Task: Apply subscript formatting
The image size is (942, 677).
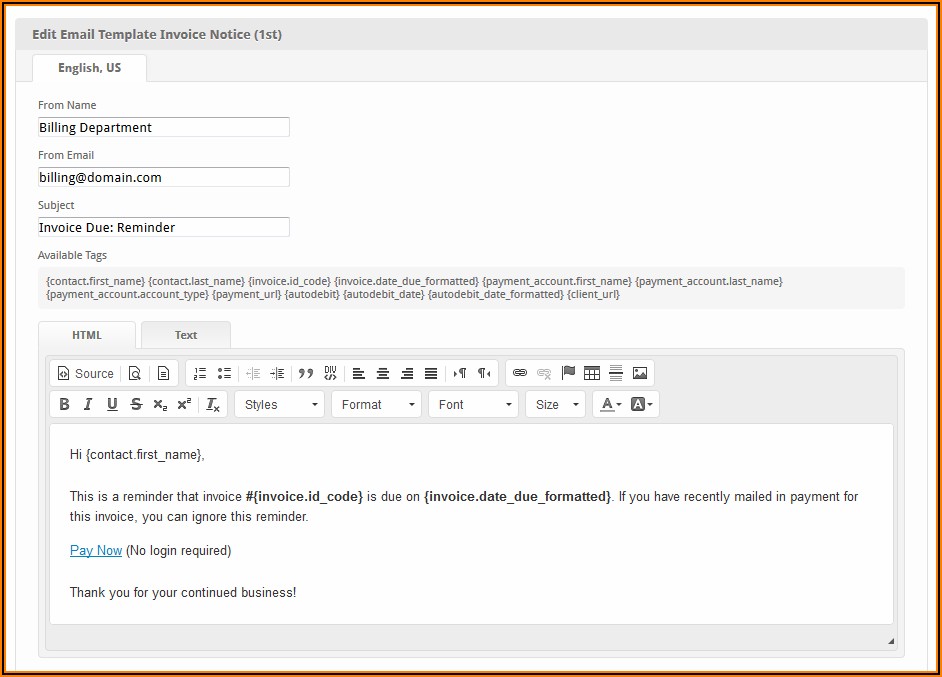Action: [x=160, y=404]
